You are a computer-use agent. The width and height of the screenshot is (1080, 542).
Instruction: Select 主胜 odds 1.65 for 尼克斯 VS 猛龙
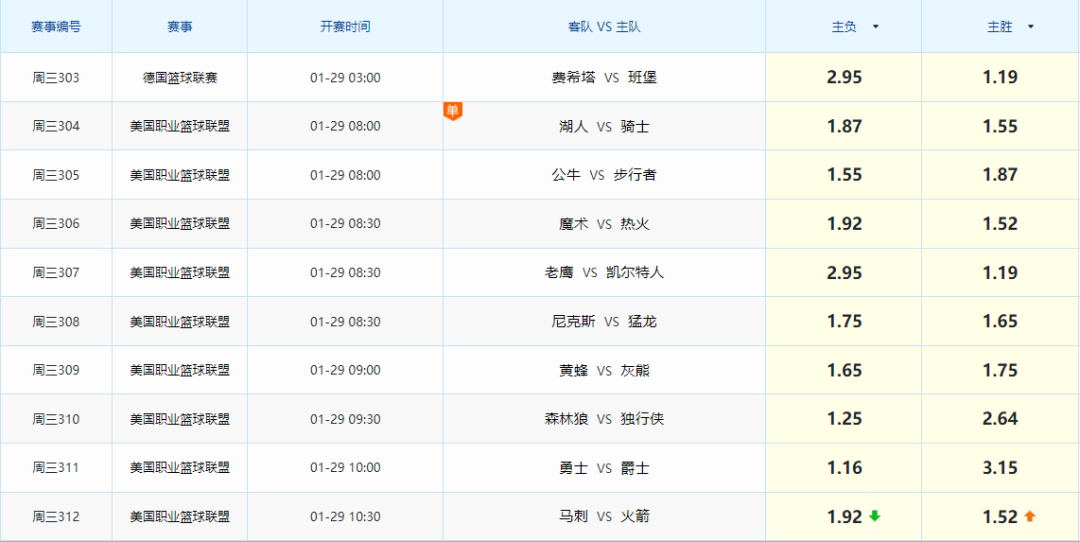coord(1000,322)
